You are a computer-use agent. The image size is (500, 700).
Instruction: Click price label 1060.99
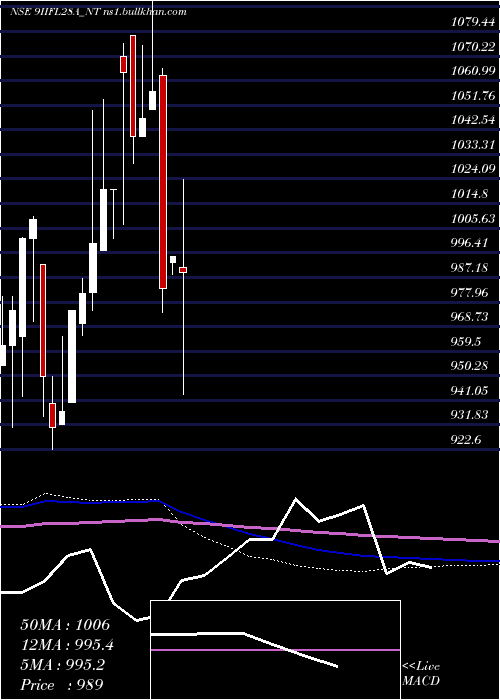[x=473, y=71]
